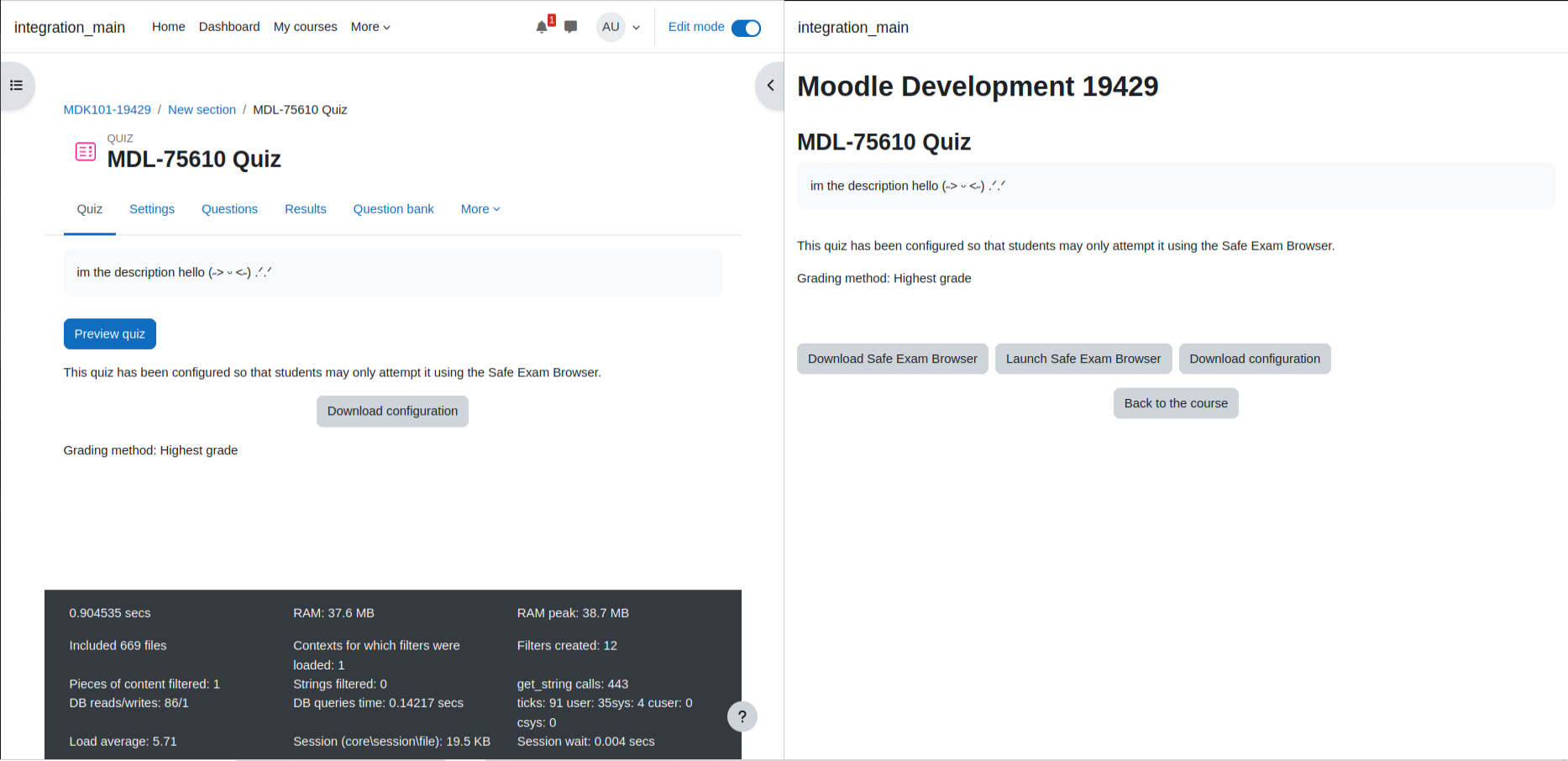Expand the user menu dropdown arrow
The image size is (1568, 761).
[637, 28]
